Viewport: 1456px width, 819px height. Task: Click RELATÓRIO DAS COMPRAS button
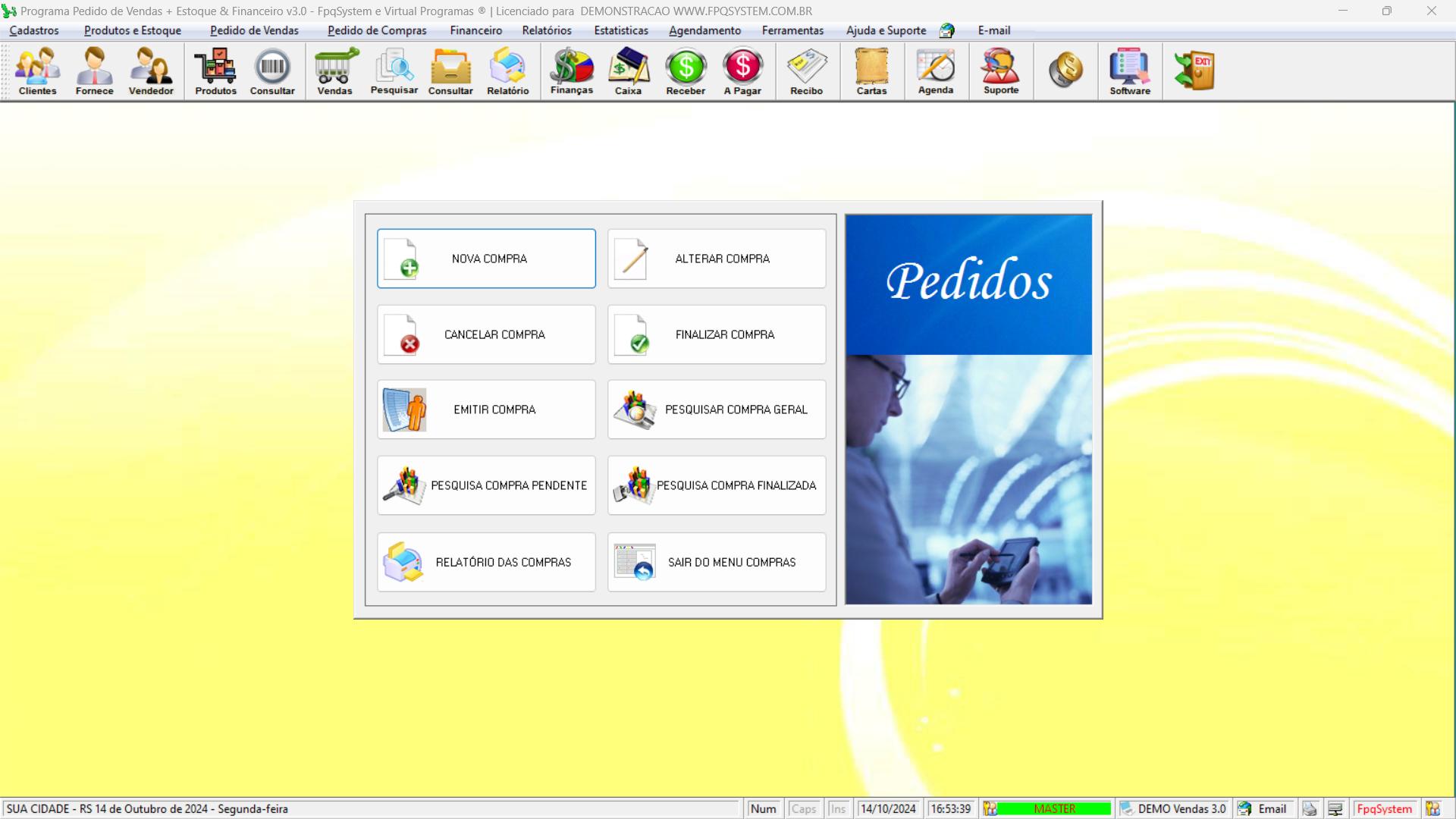coord(486,562)
